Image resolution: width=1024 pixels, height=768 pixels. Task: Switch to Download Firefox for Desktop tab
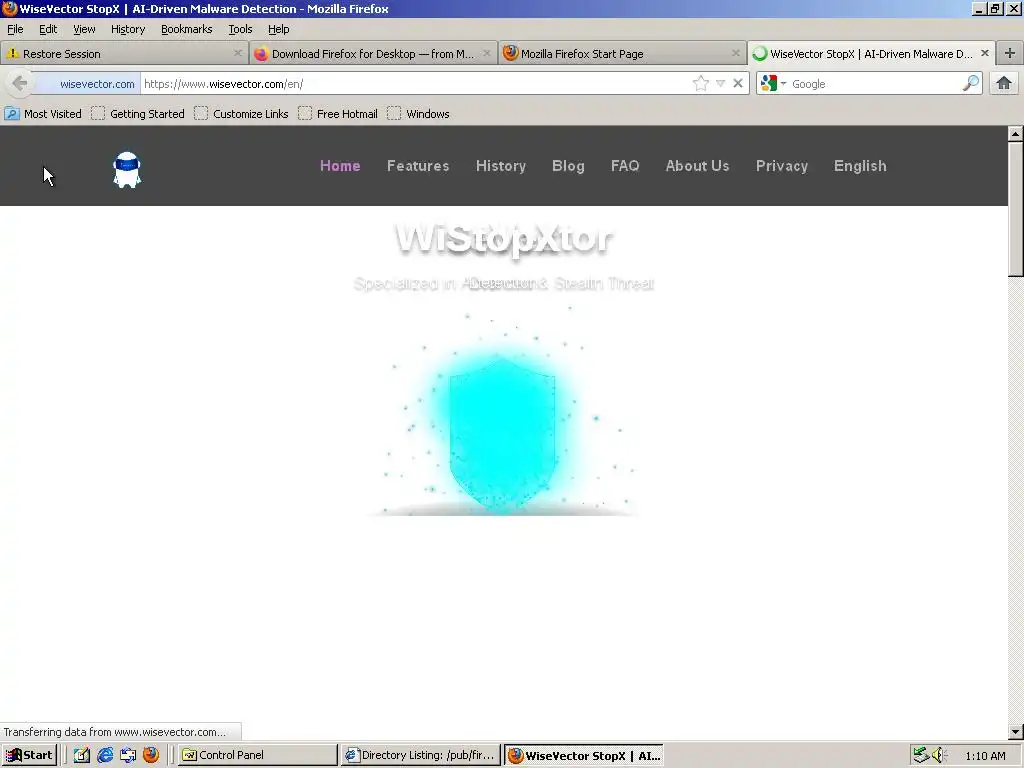373,54
